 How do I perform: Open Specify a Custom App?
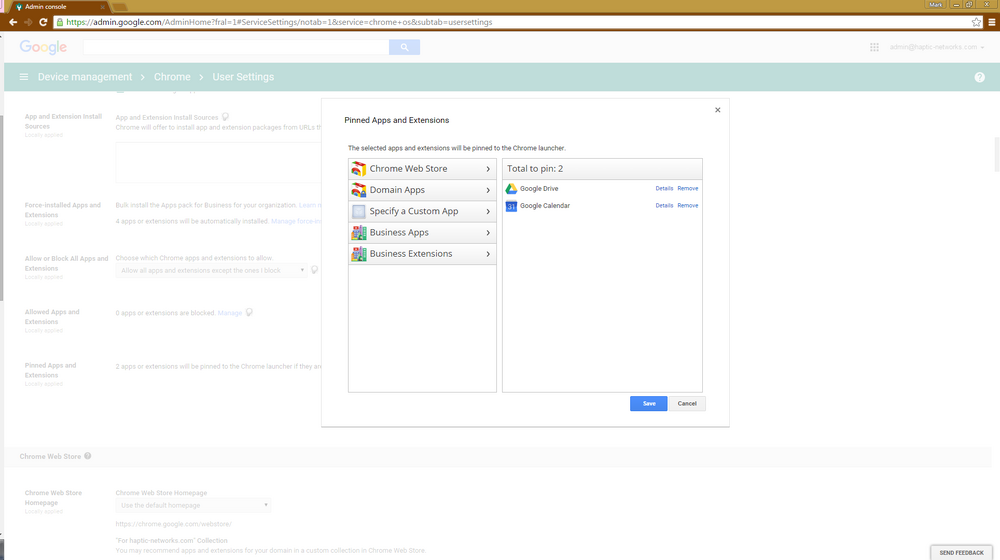[x=422, y=211]
